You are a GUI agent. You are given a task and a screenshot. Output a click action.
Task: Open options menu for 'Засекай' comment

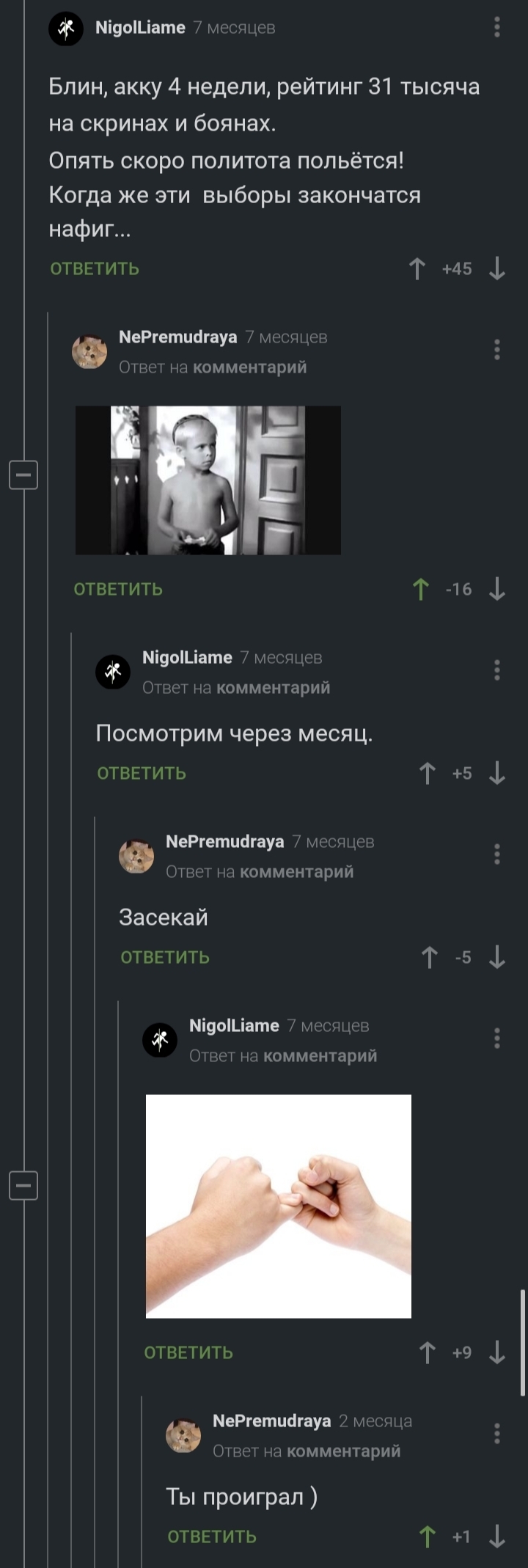click(x=497, y=854)
